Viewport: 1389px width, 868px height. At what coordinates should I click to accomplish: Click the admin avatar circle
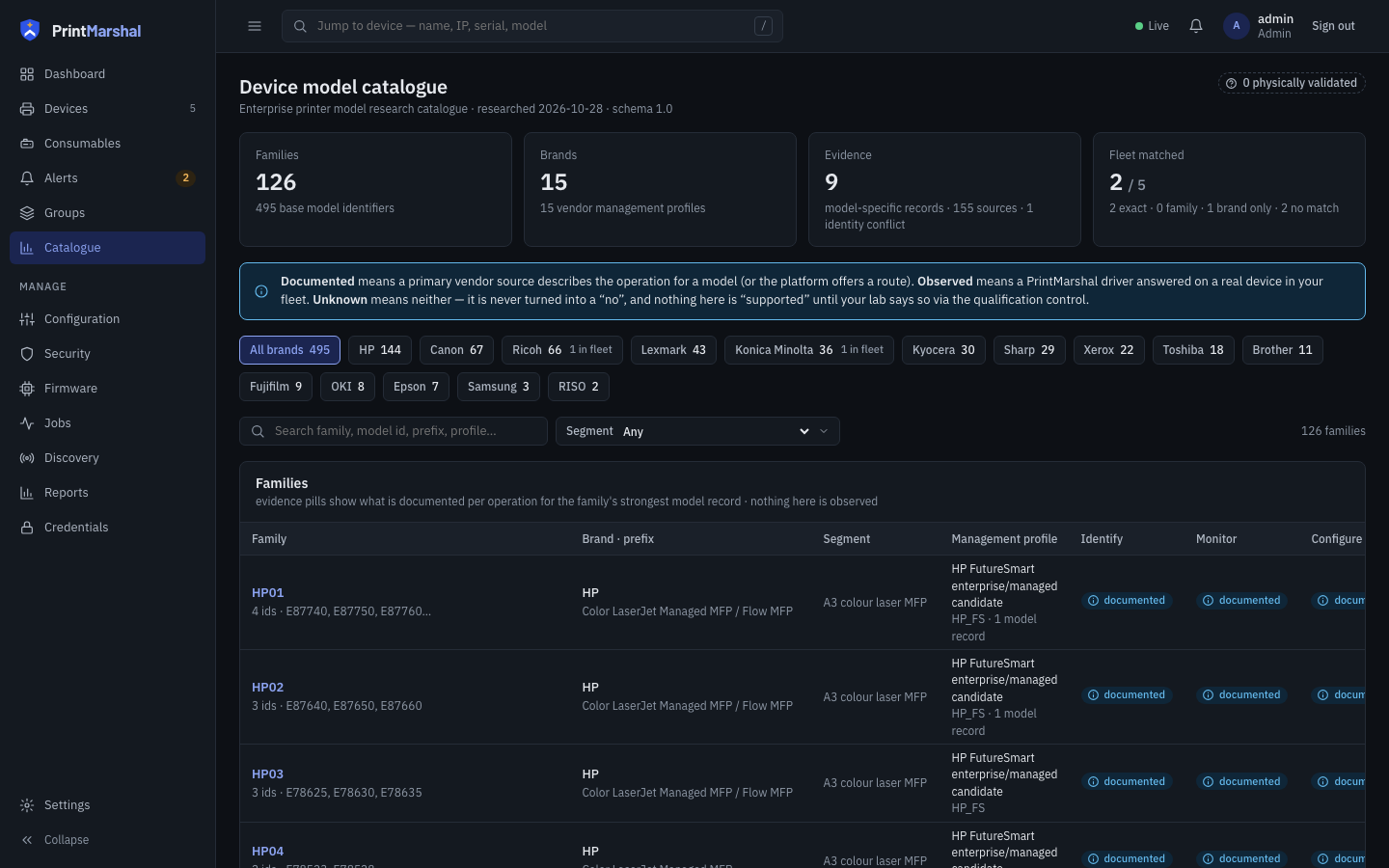(1237, 26)
